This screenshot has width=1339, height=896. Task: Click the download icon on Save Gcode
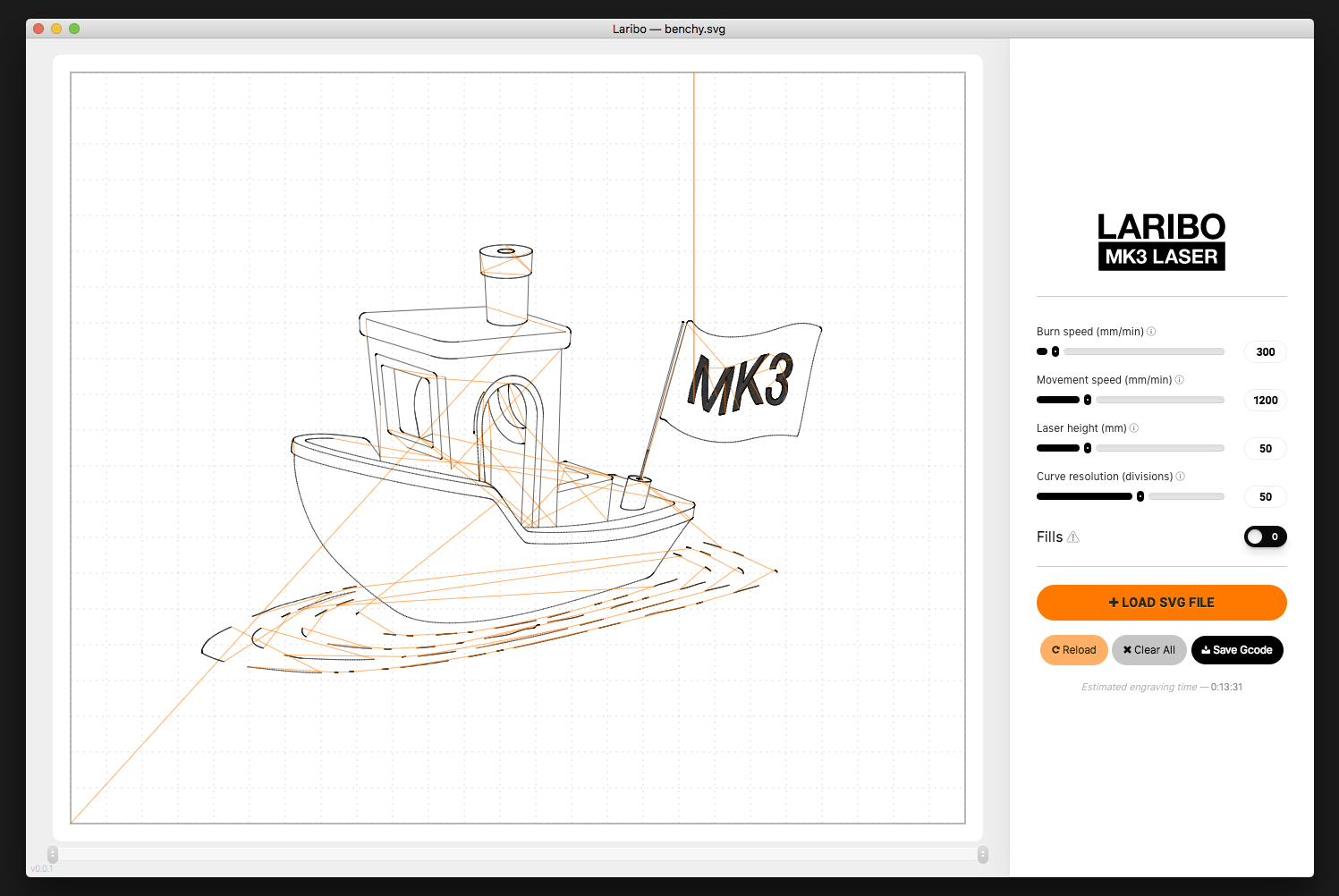[1205, 650]
